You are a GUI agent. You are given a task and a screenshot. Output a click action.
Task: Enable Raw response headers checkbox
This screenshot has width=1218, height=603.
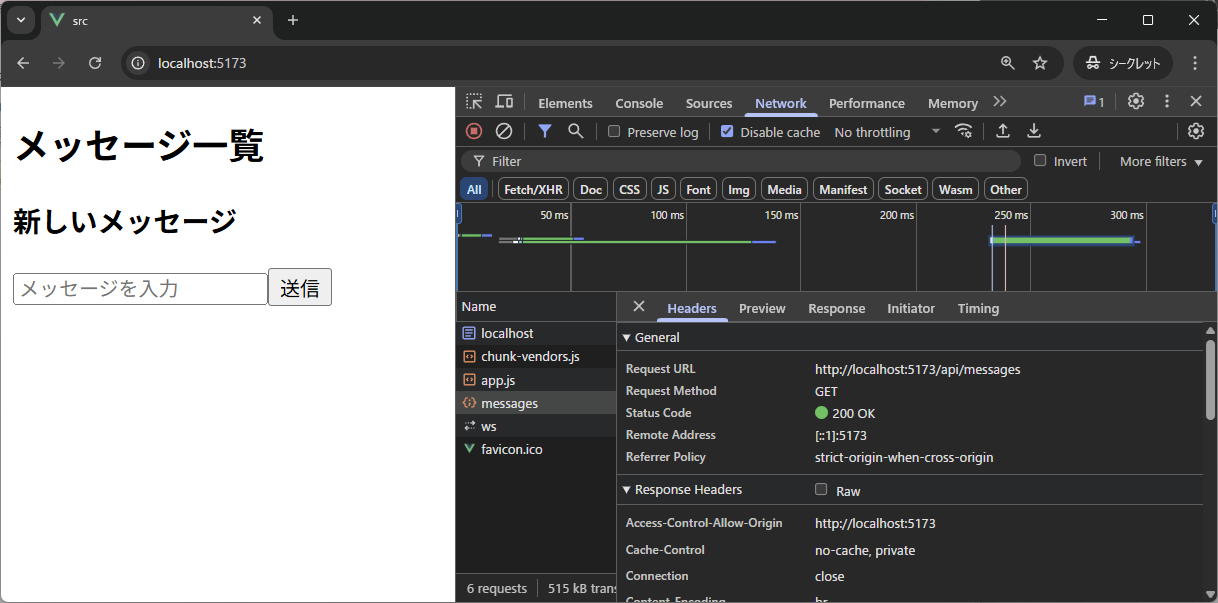pos(821,489)
